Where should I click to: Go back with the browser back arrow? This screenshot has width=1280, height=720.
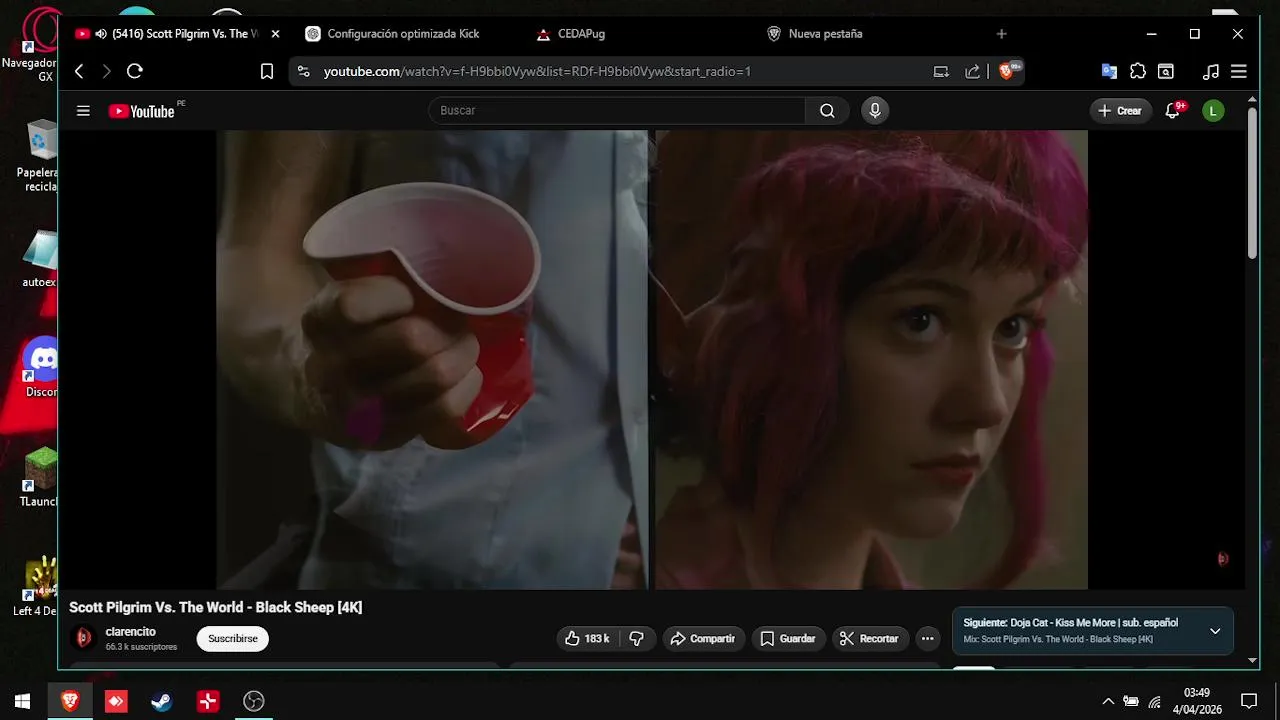[x=79, y=71]
